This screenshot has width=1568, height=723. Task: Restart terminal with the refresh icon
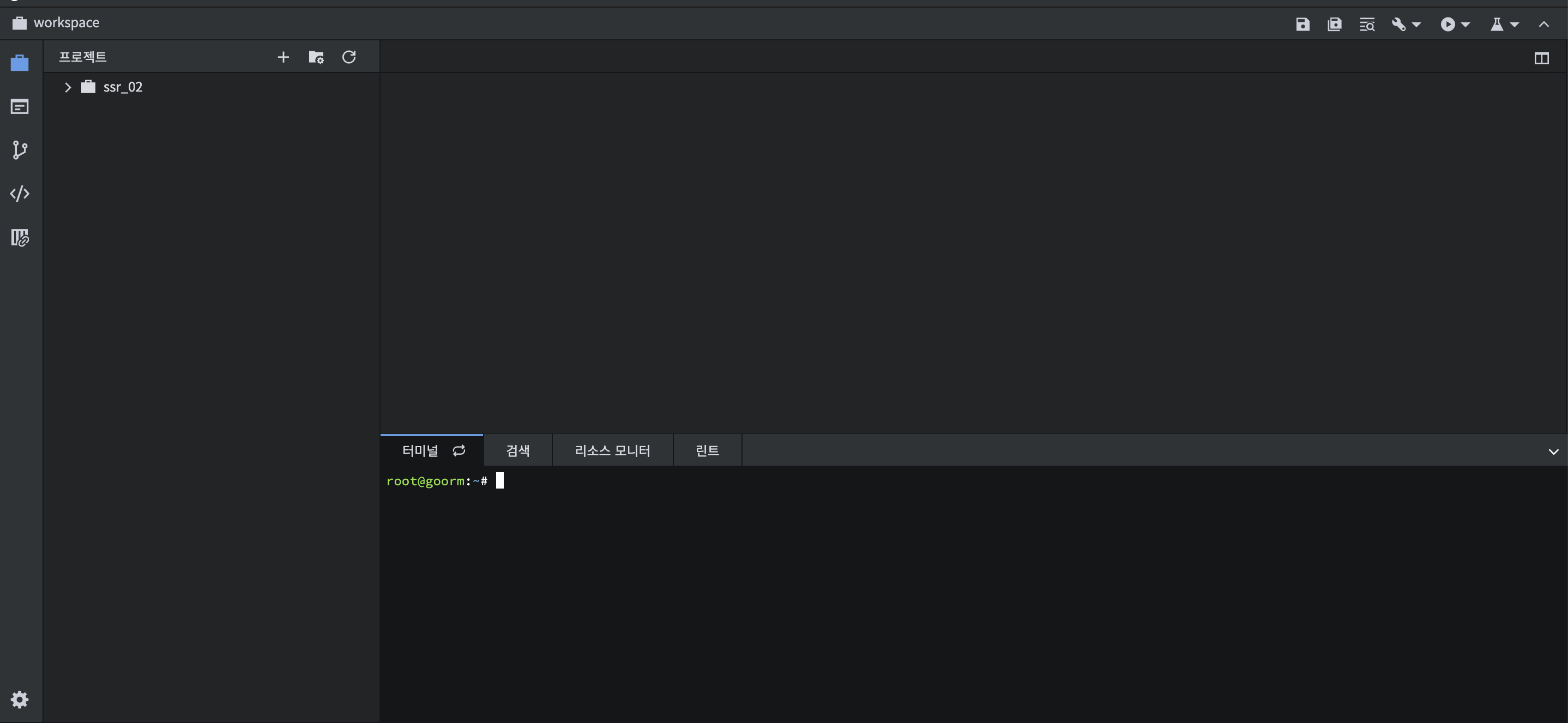[x=459, y=450]
